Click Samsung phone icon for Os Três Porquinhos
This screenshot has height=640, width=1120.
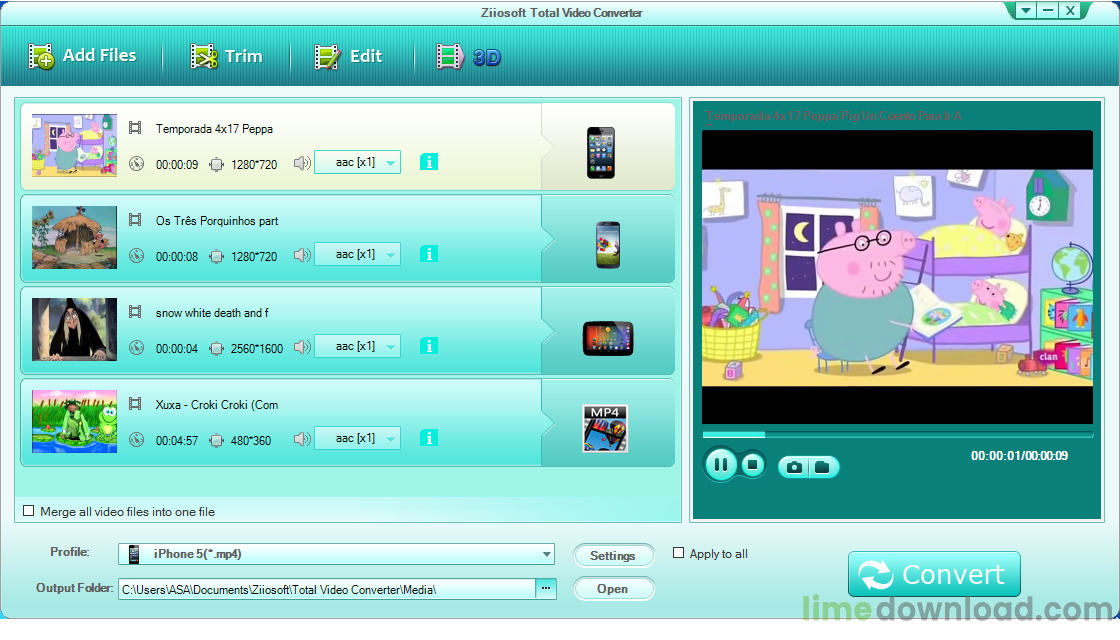[608, 245]
